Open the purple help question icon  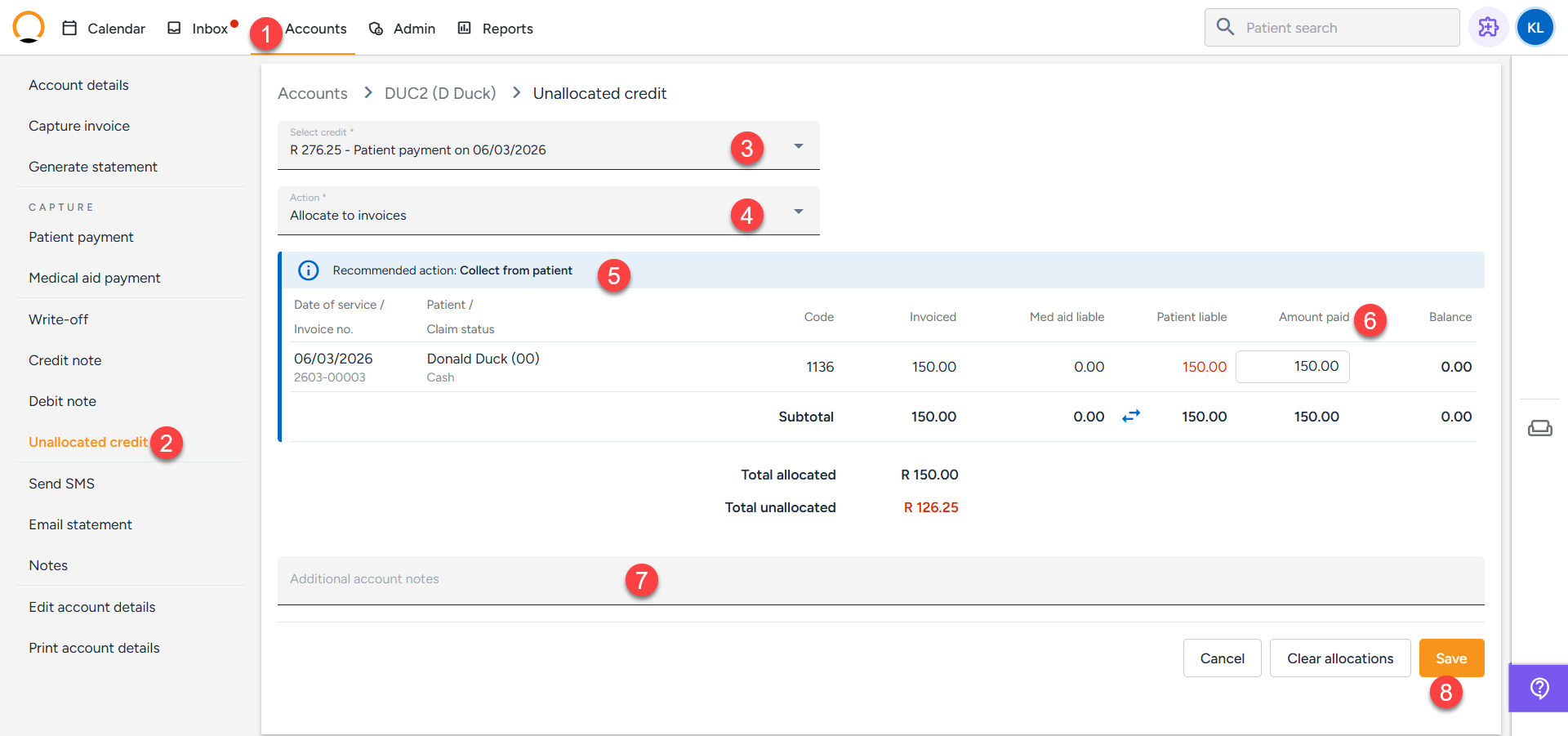click(x=1539, y=689)
